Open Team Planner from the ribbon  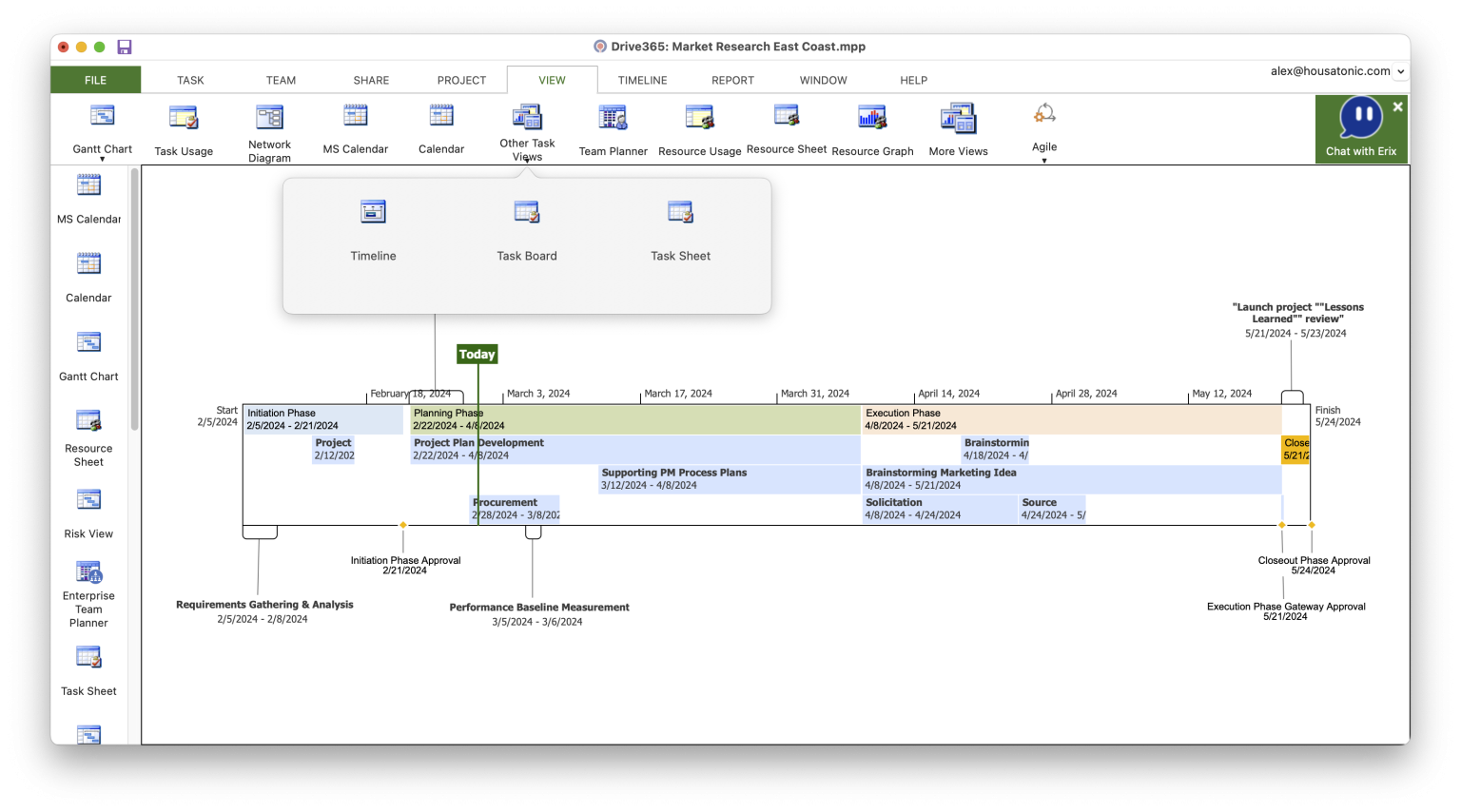coord(613,129)
